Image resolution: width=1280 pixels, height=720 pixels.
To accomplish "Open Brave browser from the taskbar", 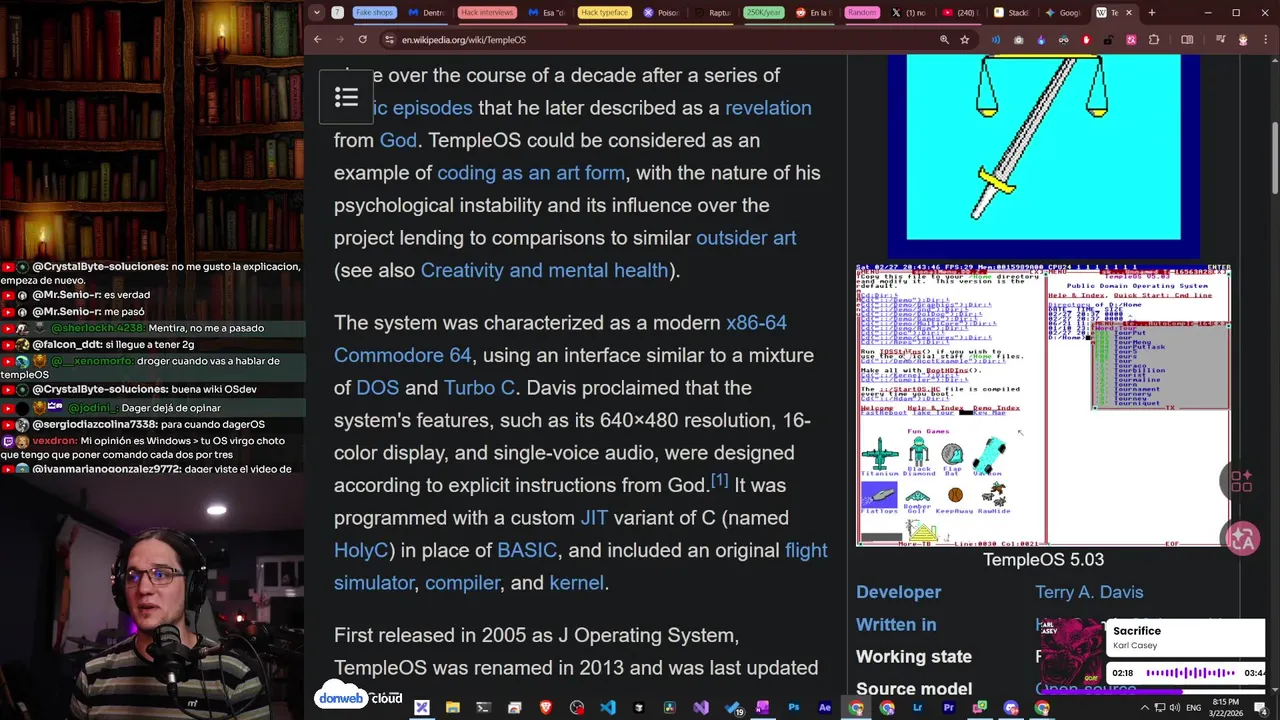I will coord(545,708).
